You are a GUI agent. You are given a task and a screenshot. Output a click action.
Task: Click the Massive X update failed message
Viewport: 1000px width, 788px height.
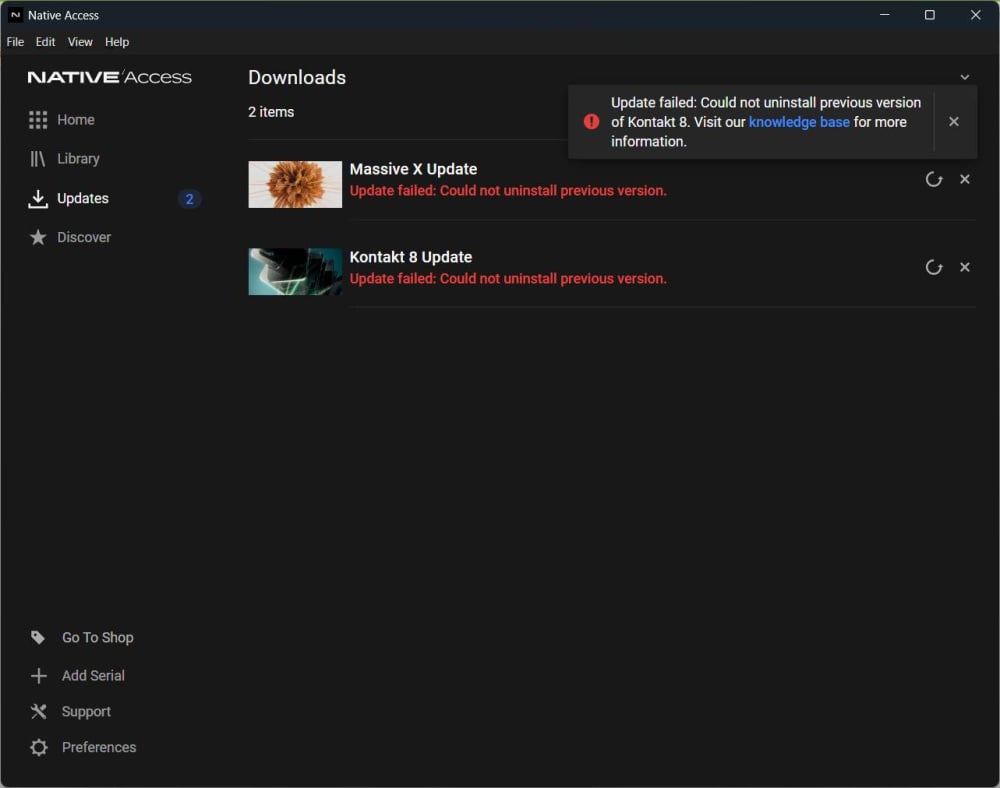508,191
